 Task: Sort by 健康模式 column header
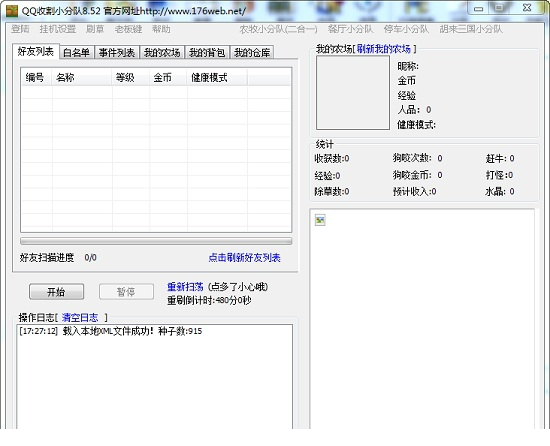217,77
